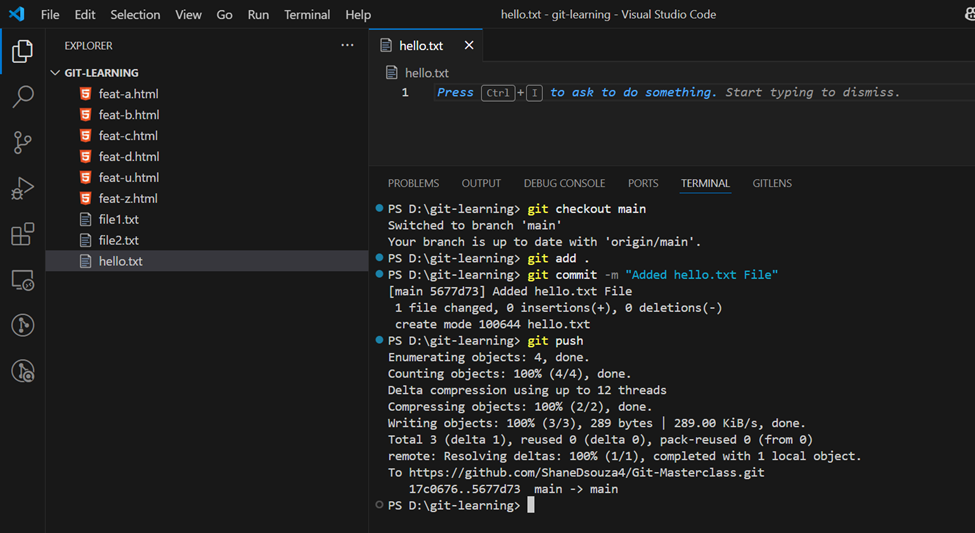Open the GitLens Inspect icon at bottom
Viewport: 975px width, 533px height.
coord(22,371)
